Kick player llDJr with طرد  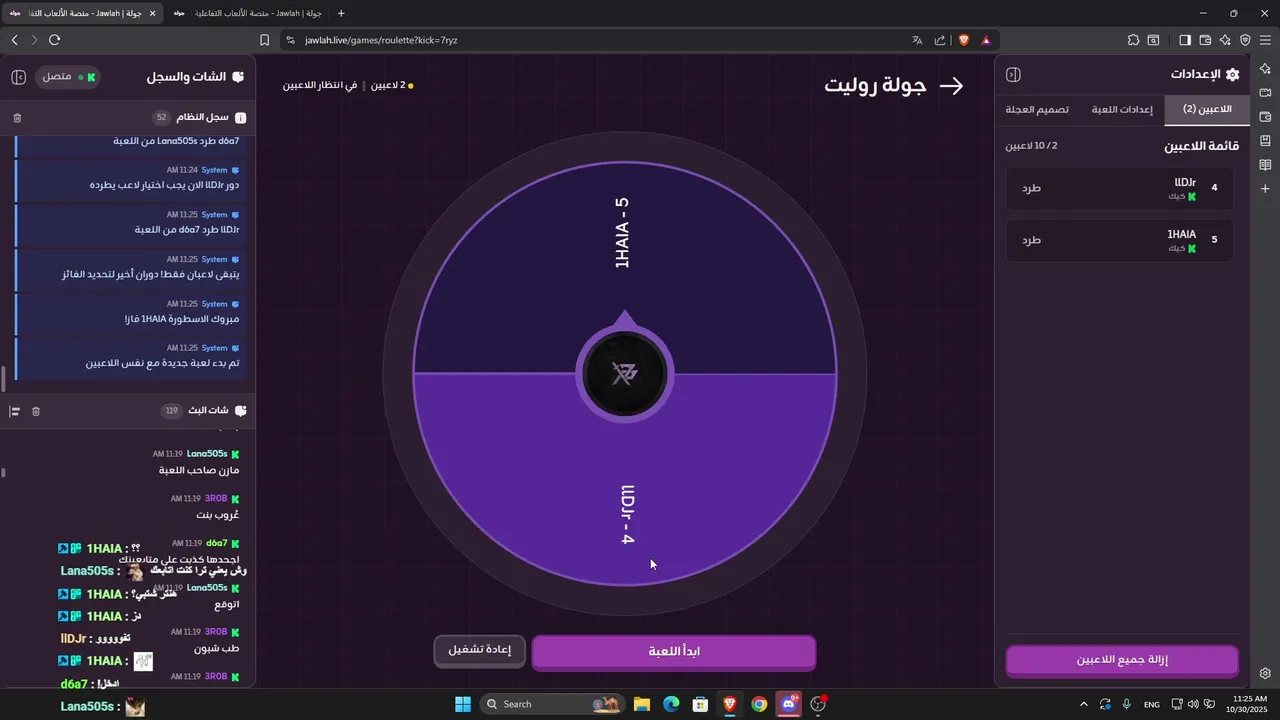coord(1031,188)
